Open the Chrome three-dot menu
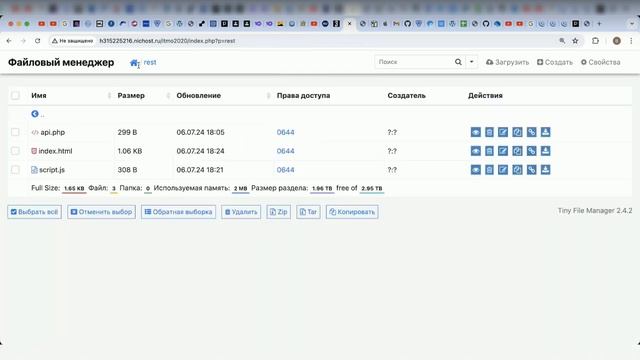This screenshot has height=360, width=640. tap(631, 41)
